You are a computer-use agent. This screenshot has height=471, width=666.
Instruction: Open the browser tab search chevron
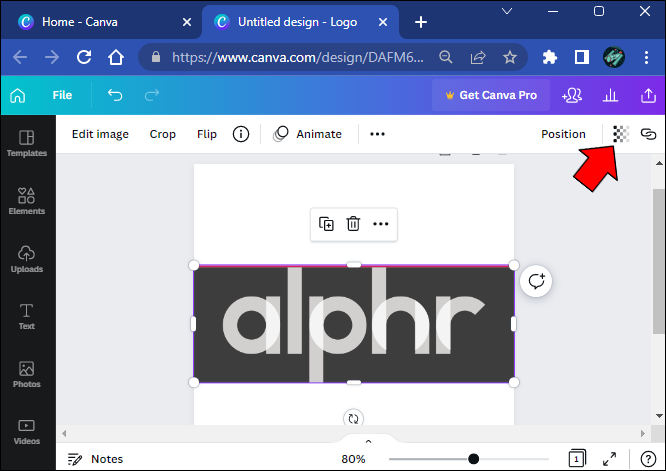click(507, 11)
